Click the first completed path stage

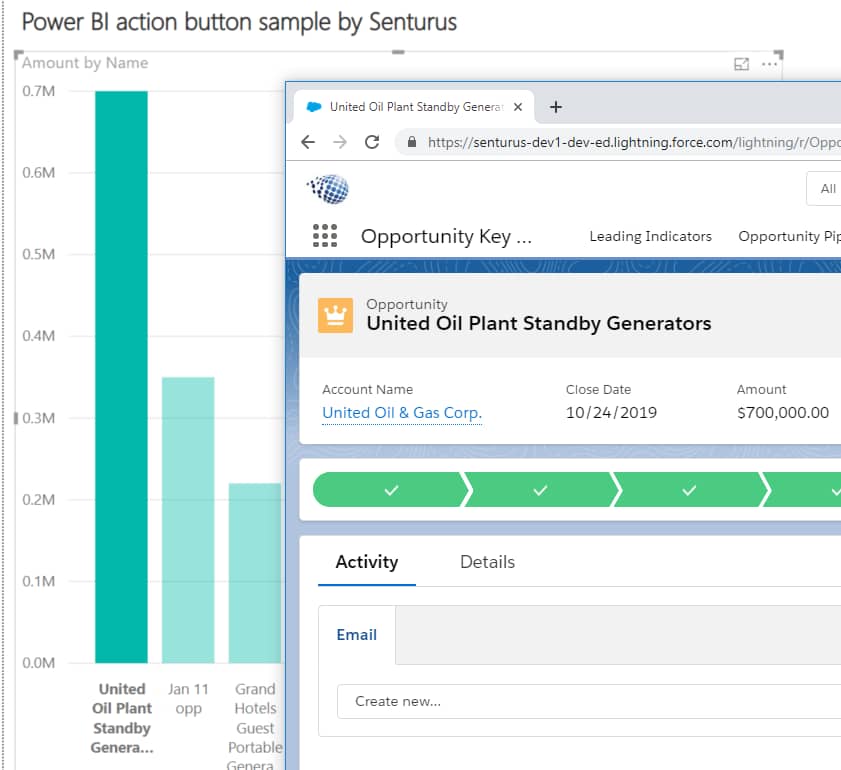coord(390,491)
